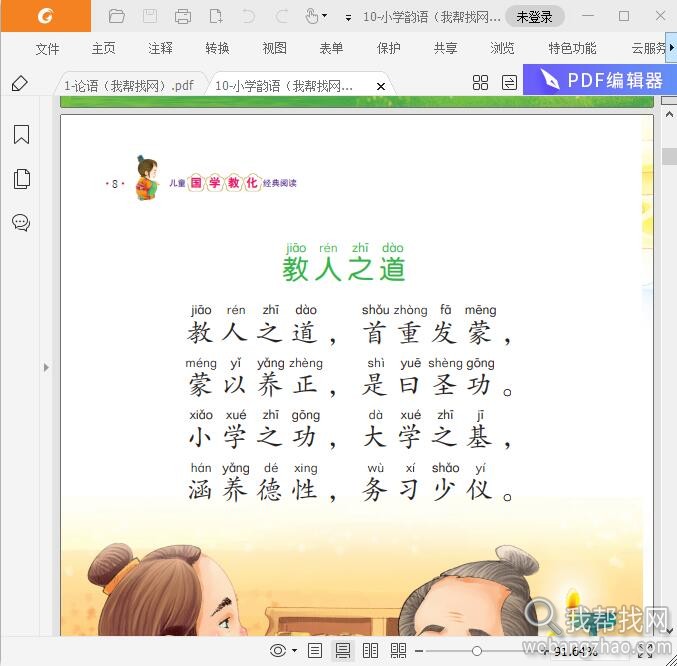Select single page view
This screenshot has height=666, width=677.
coord(315,650)
